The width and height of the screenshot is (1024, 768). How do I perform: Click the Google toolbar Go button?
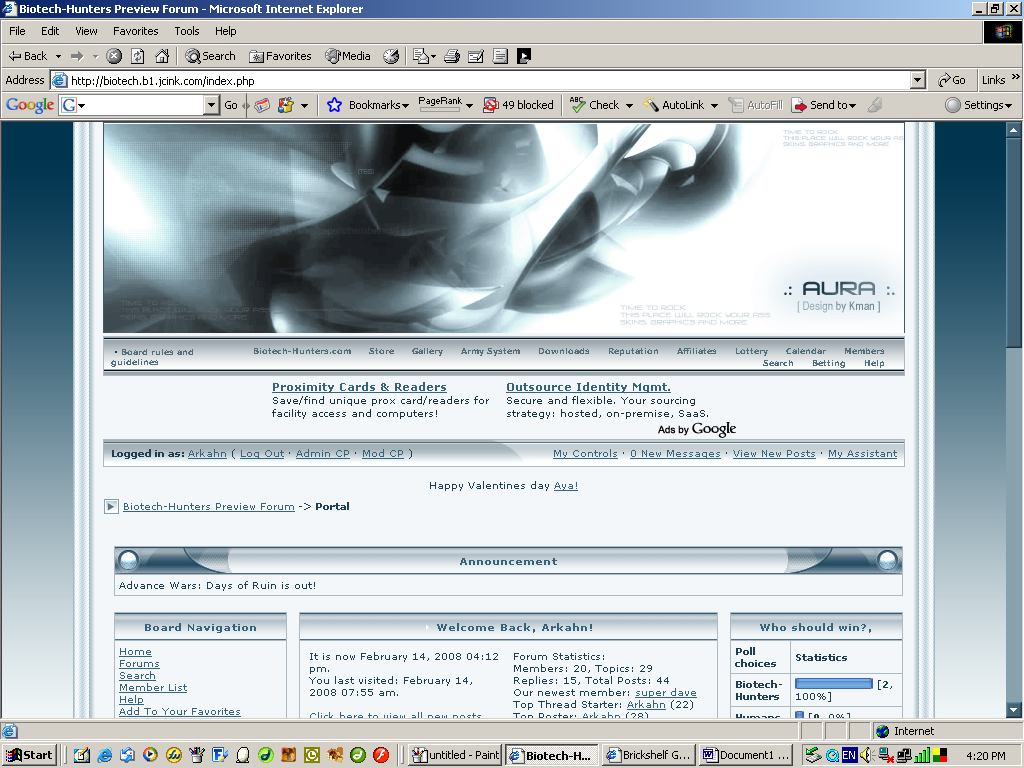tap(231, 104)
